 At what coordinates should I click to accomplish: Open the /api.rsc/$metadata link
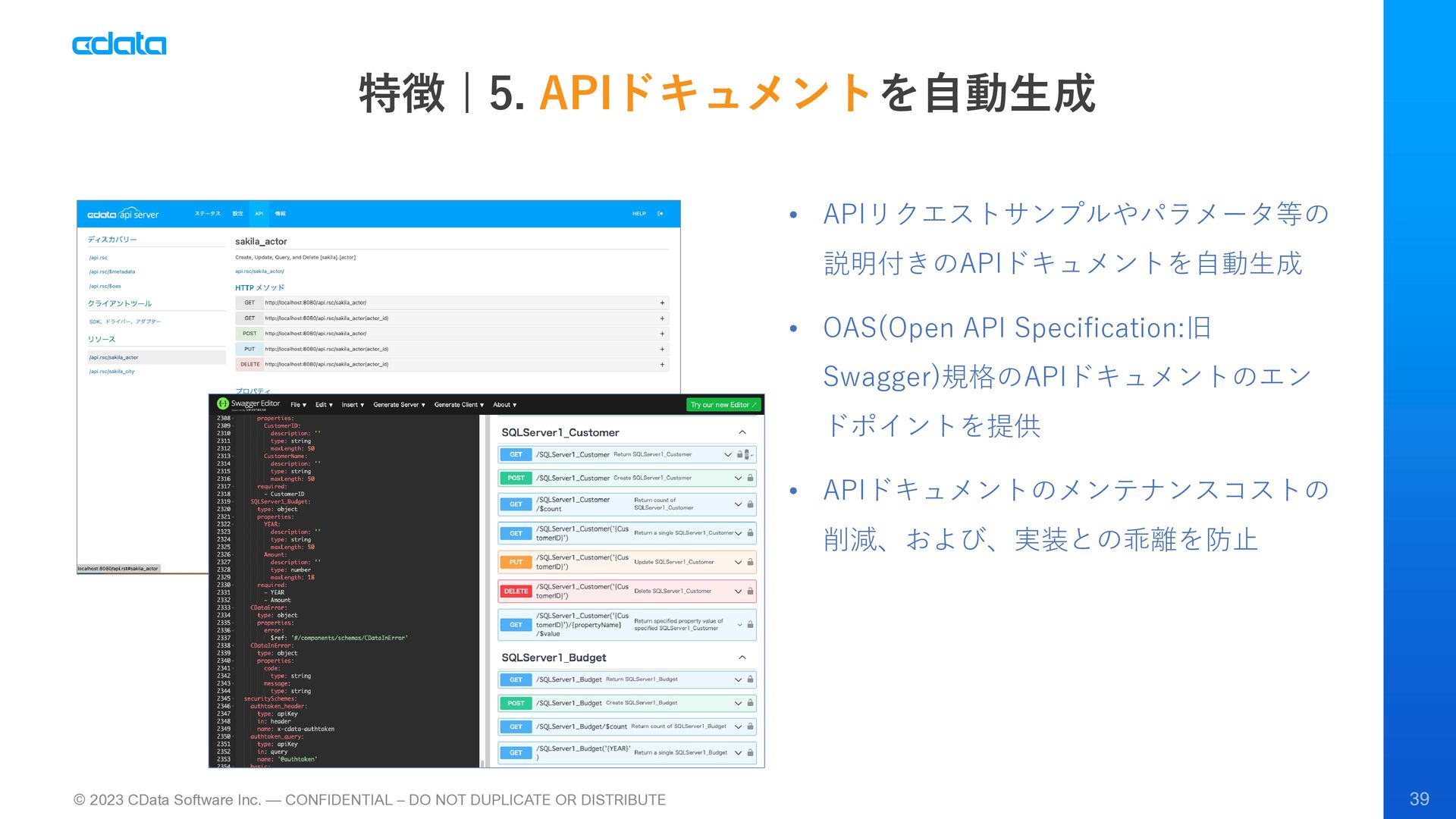[112, 272]
